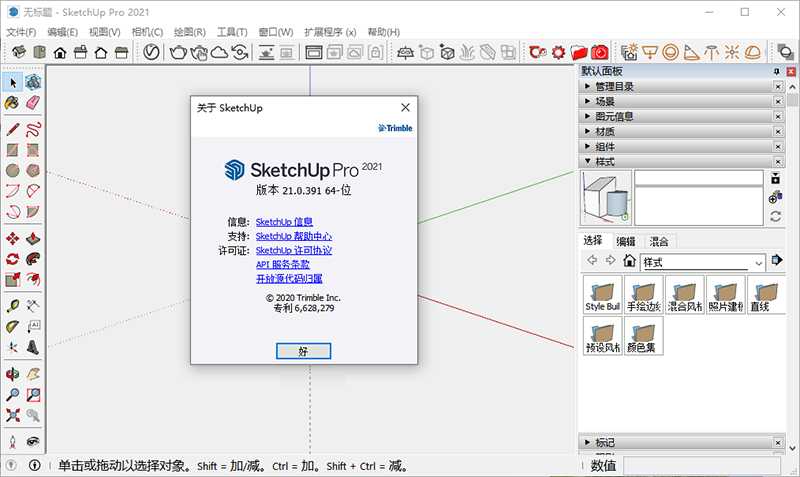The height and width of the screenshot is (477, 800).
Task: Expand the 材质 panel
Action: 682,132
